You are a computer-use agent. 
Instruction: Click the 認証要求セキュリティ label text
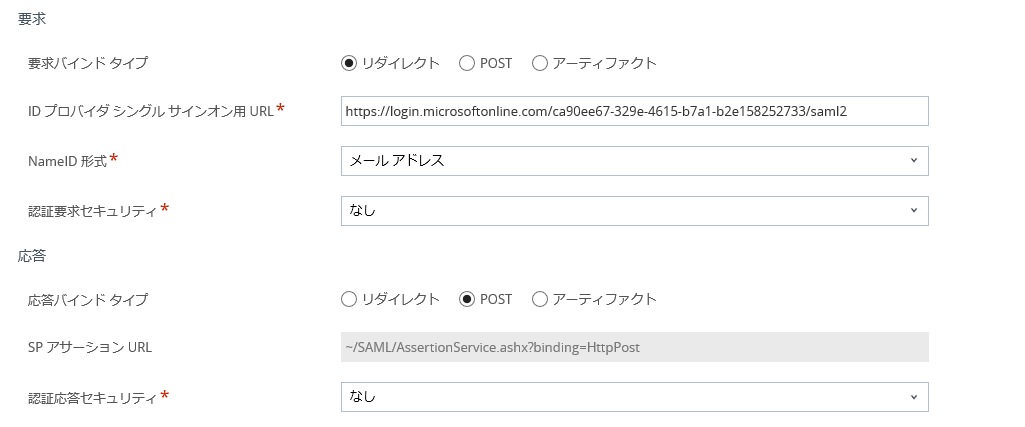coord(93,210)
